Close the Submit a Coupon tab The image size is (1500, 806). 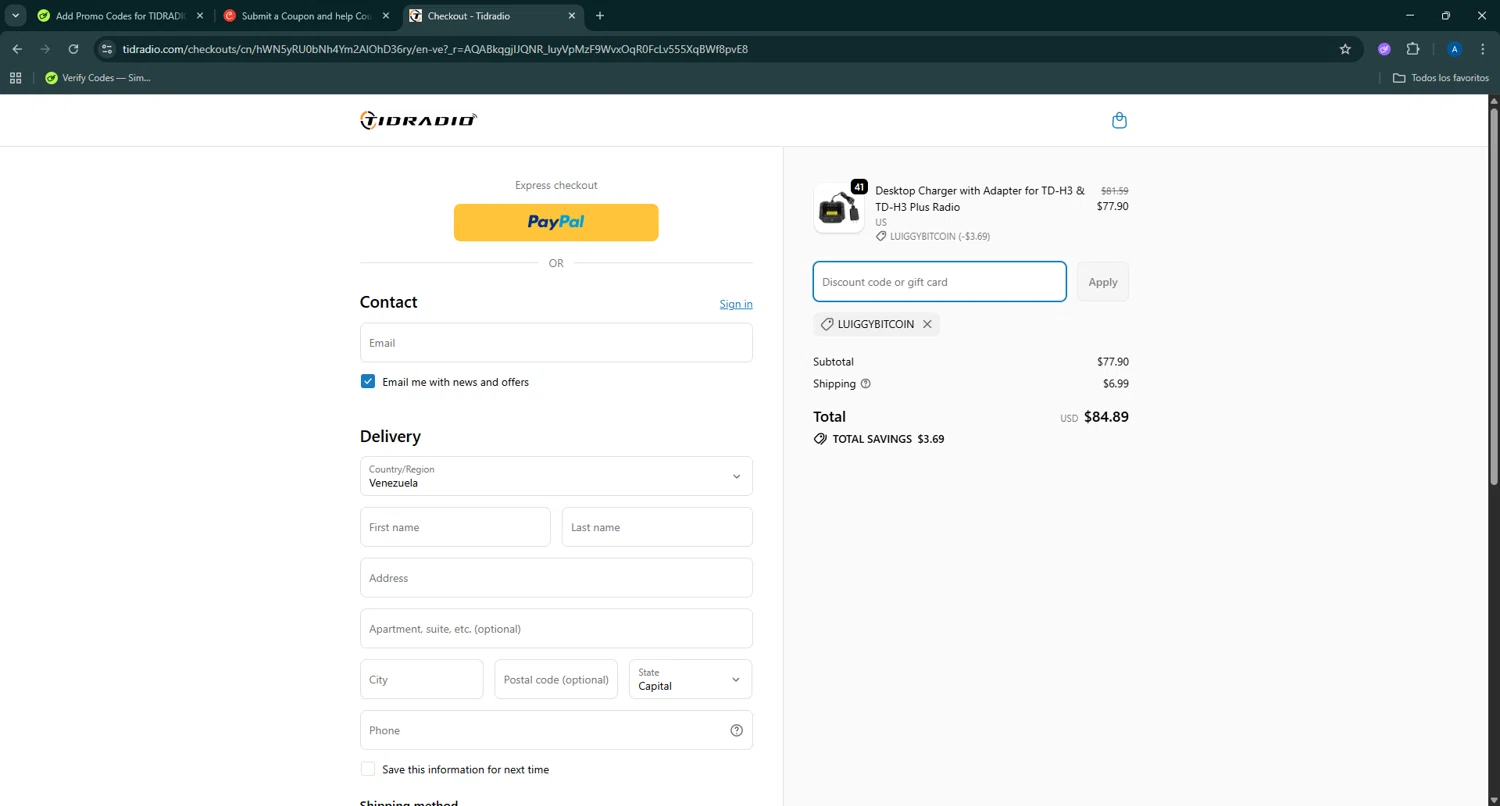[x=386, y=16]
